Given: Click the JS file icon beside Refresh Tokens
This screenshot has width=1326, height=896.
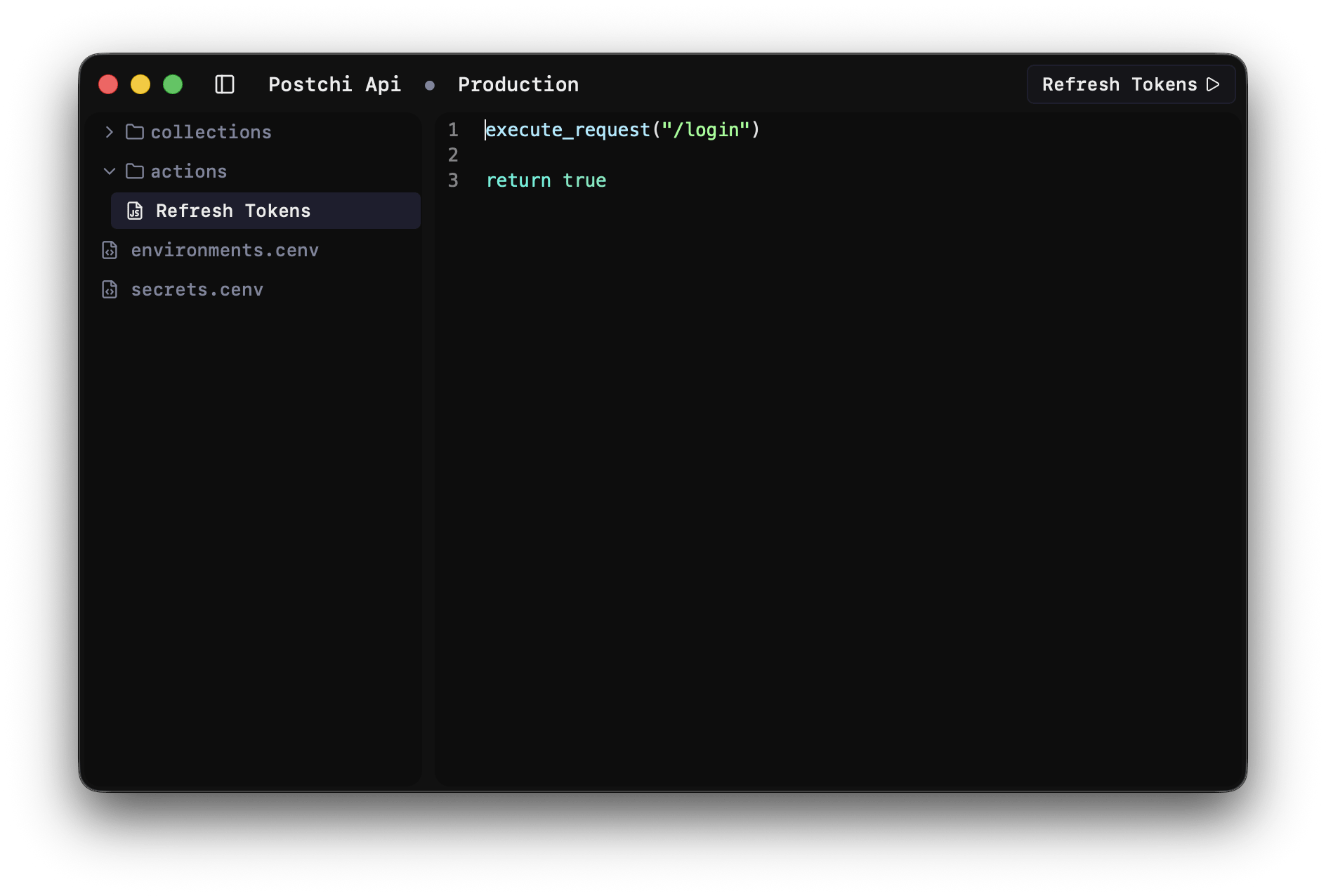Looking at the screenshot, I should point(135,211).
